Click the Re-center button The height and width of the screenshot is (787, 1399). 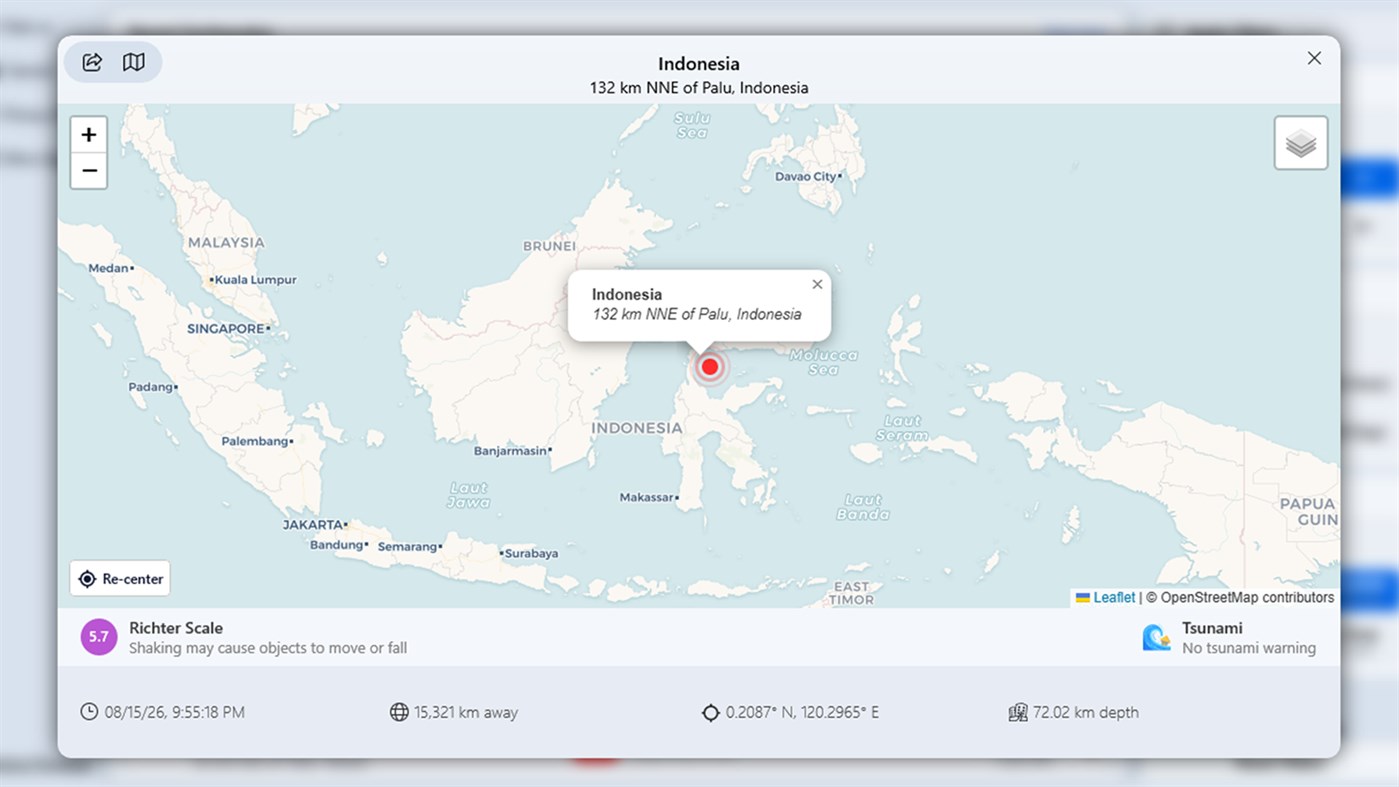[120, 579]
